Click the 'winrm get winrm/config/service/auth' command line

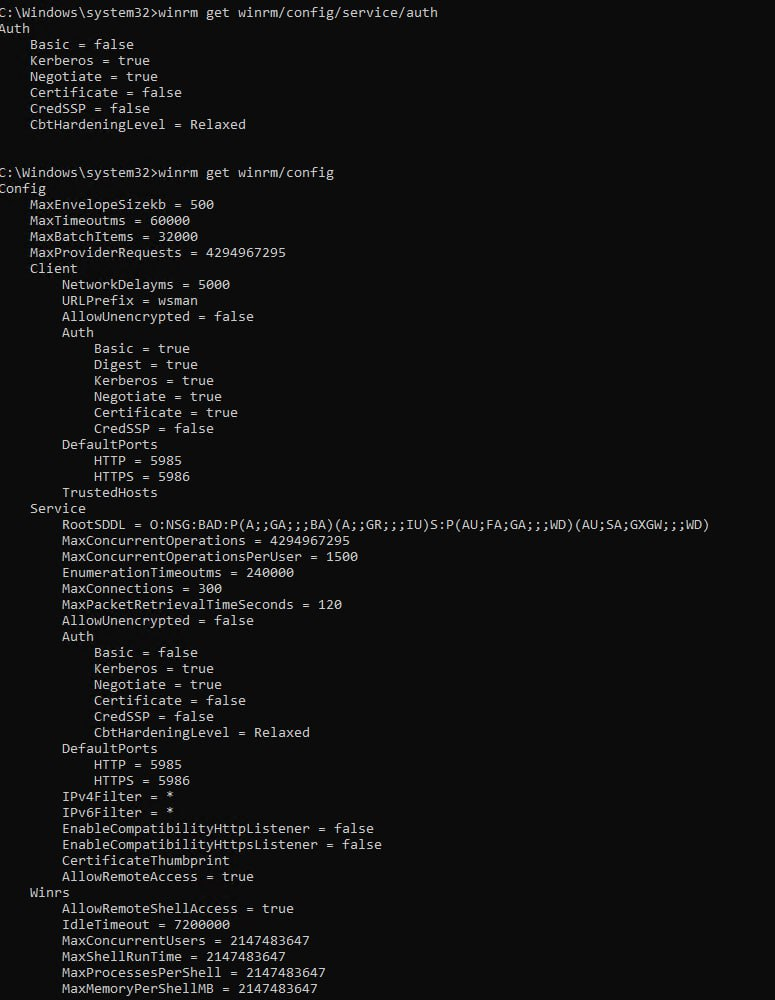(x=219, y=13)
